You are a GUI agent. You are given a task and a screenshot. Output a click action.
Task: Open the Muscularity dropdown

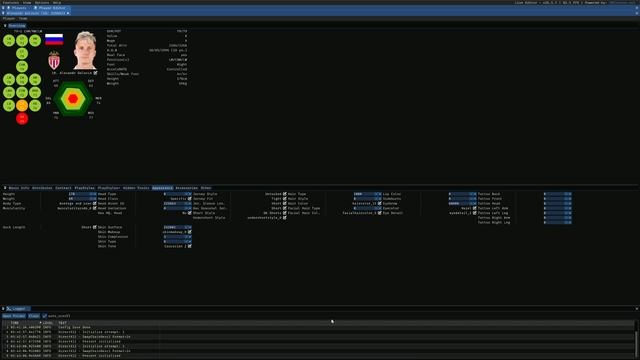tap(95, 208)
